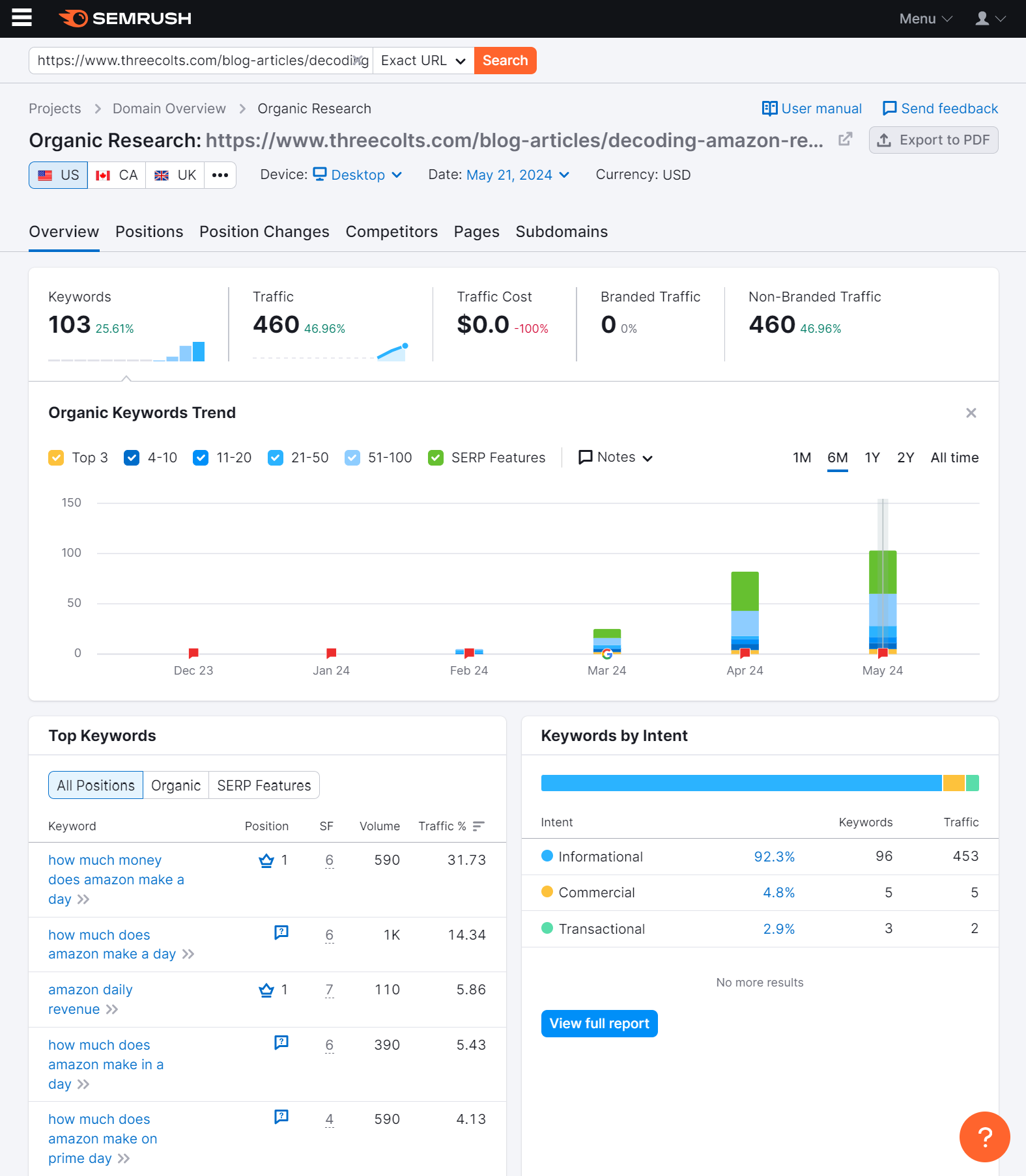Sort by the Traffic % sort icon

(479, 826)
